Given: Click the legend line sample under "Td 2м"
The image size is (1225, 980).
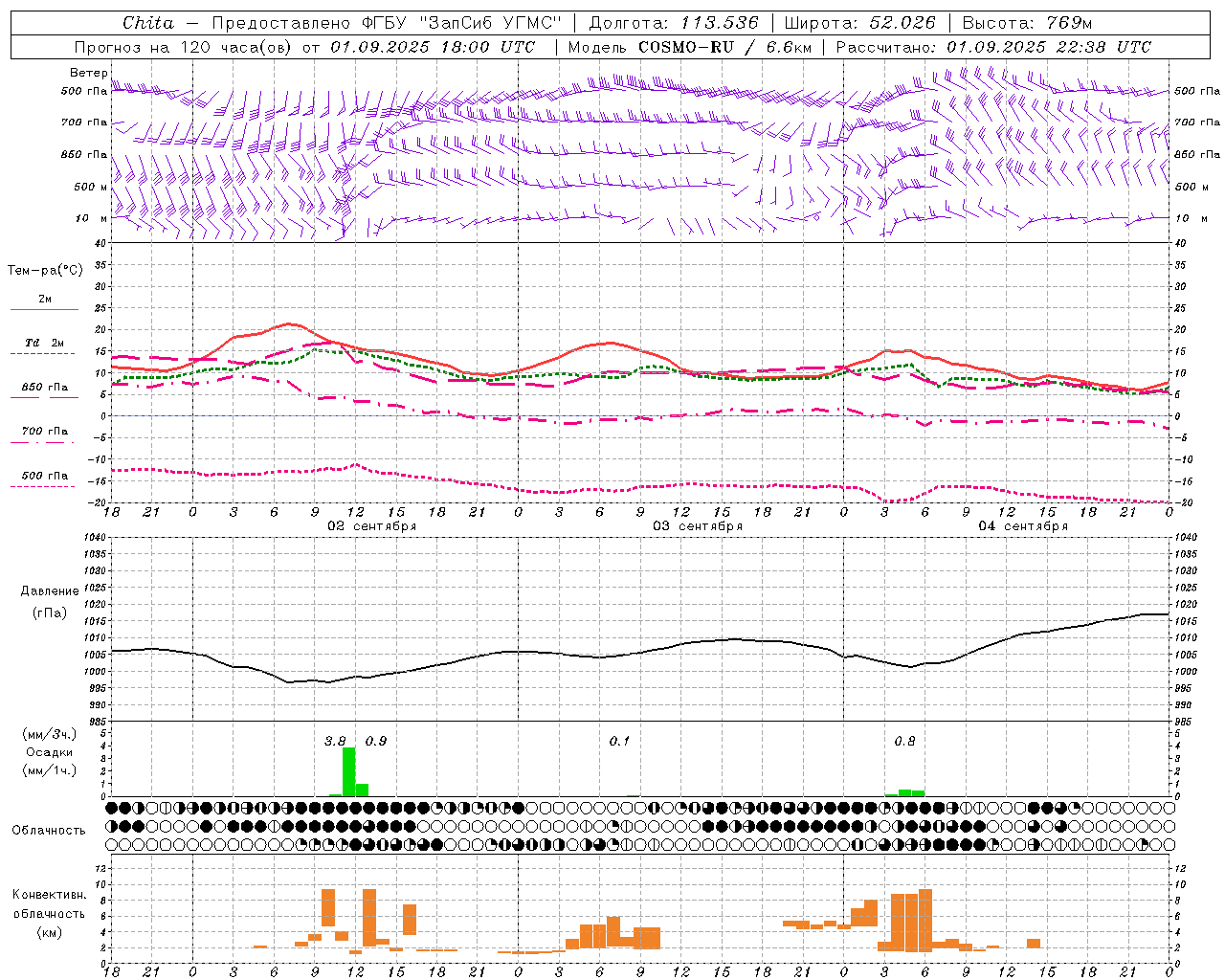Looking at the screenshot, I should coord(43,354).
